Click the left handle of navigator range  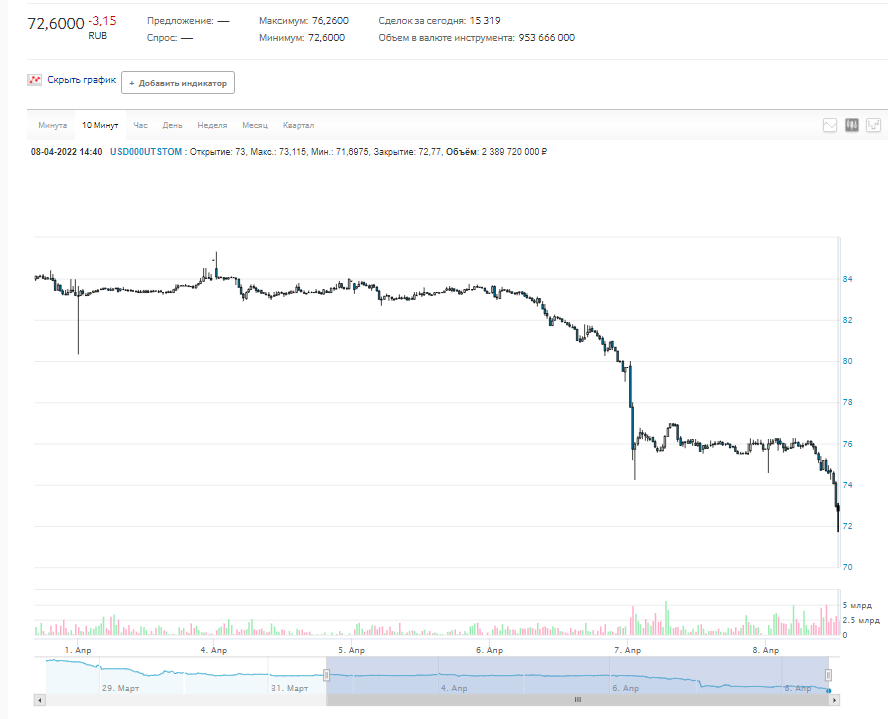[x=327, y=675]
